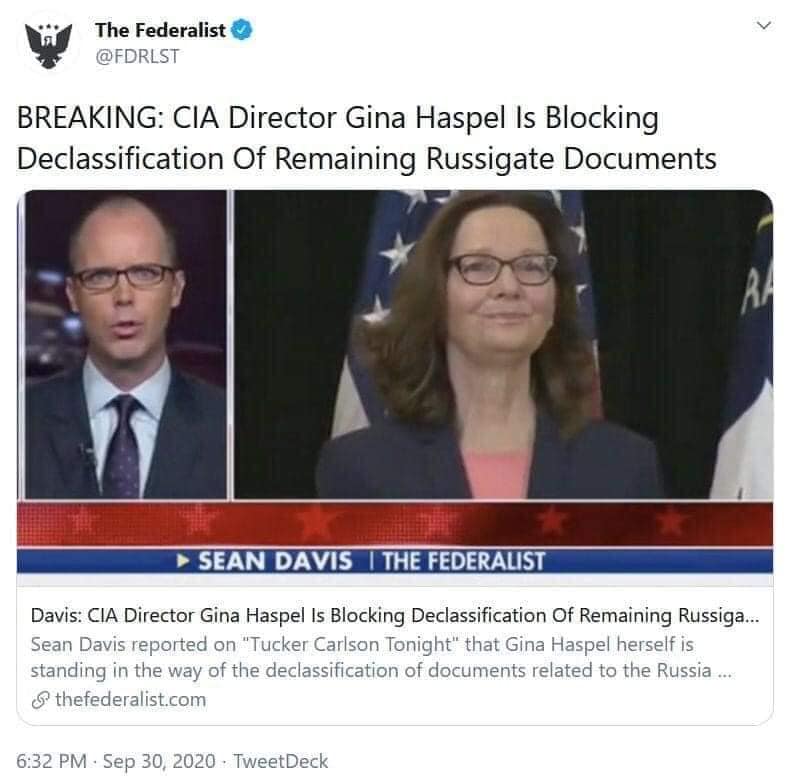The width and height of the screenshot is (794, 783).
Task: Click the red starred chyron strip
Action: click(x=395, y=524)
